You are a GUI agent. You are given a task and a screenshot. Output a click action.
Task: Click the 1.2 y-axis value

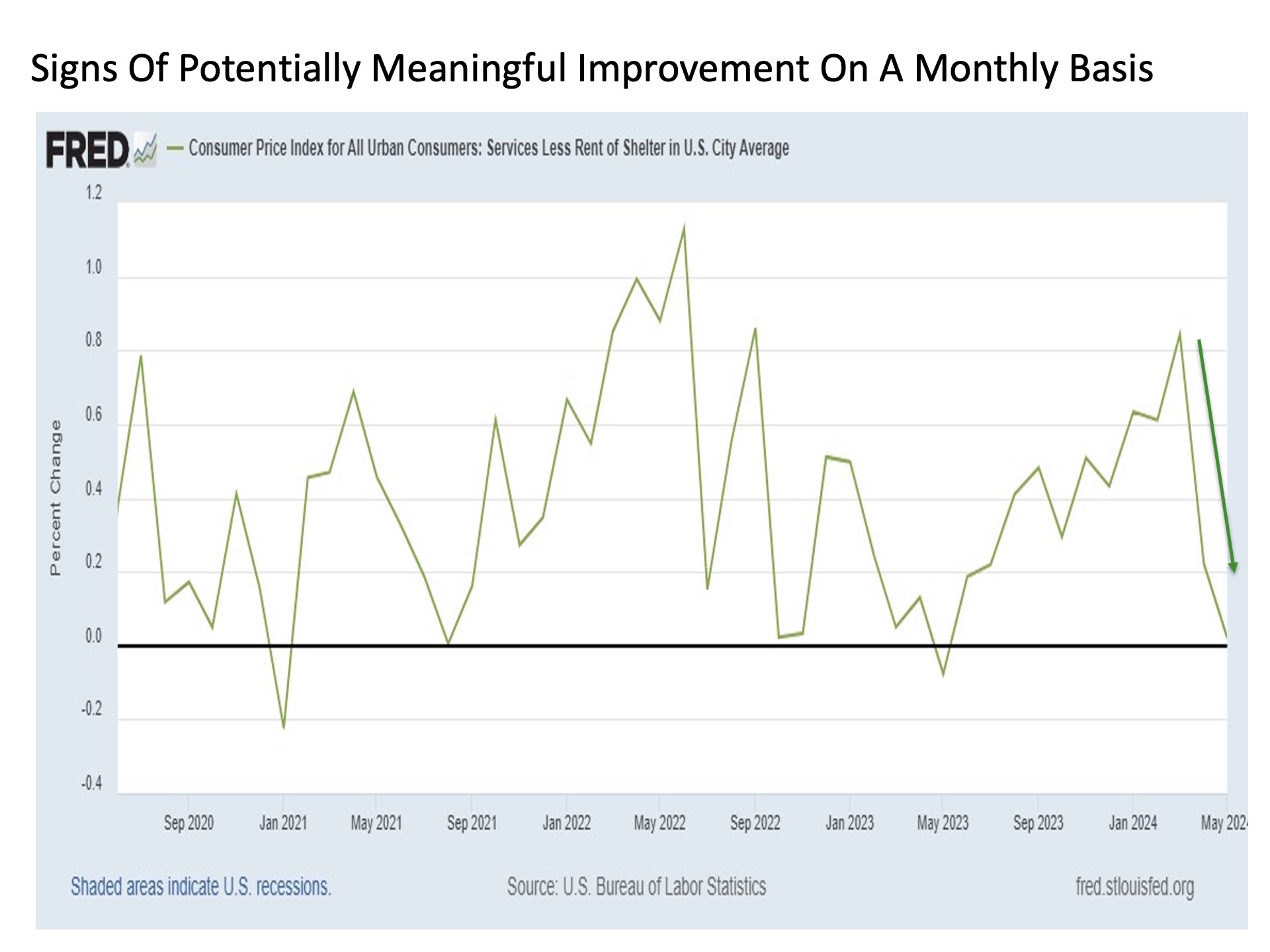tap(94, 193)
